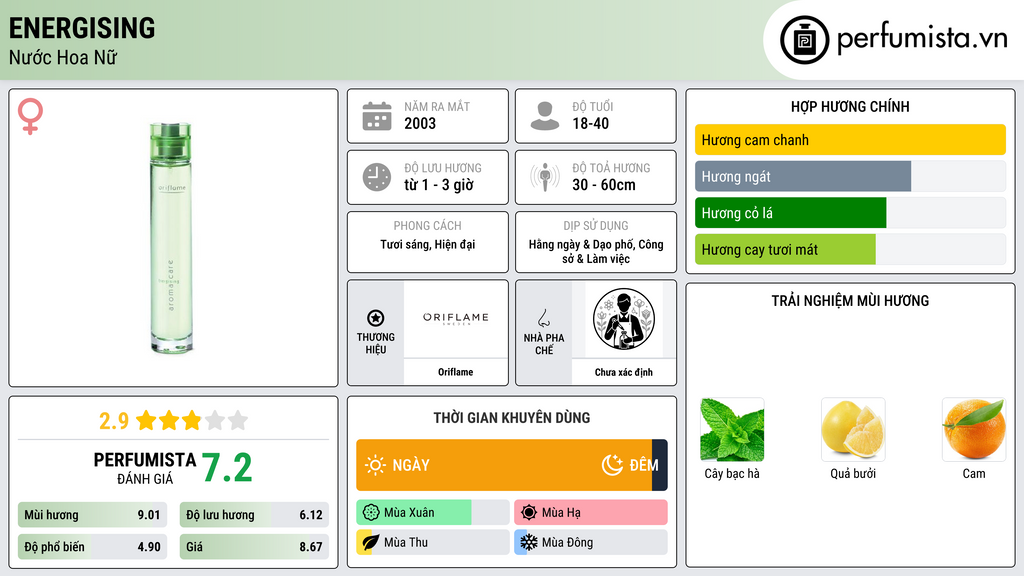
Task: Click the spring flower icon by Mùa Xuân
Action: tap(371, 513)
